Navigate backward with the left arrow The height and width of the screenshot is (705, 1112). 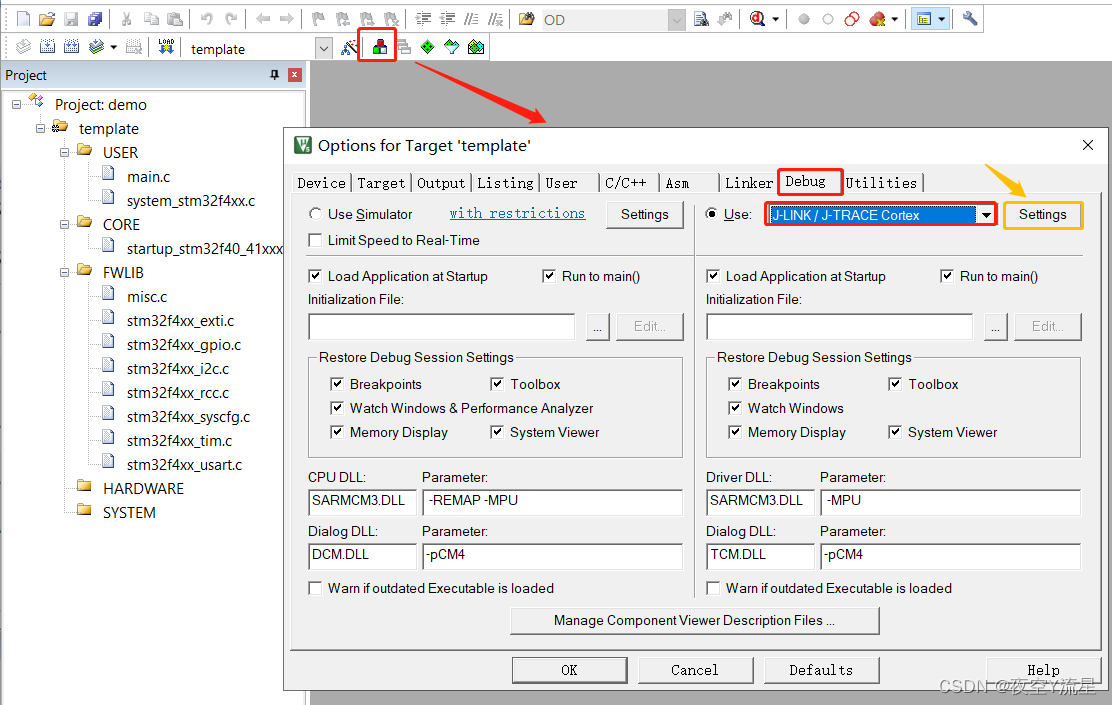[263, 19]
